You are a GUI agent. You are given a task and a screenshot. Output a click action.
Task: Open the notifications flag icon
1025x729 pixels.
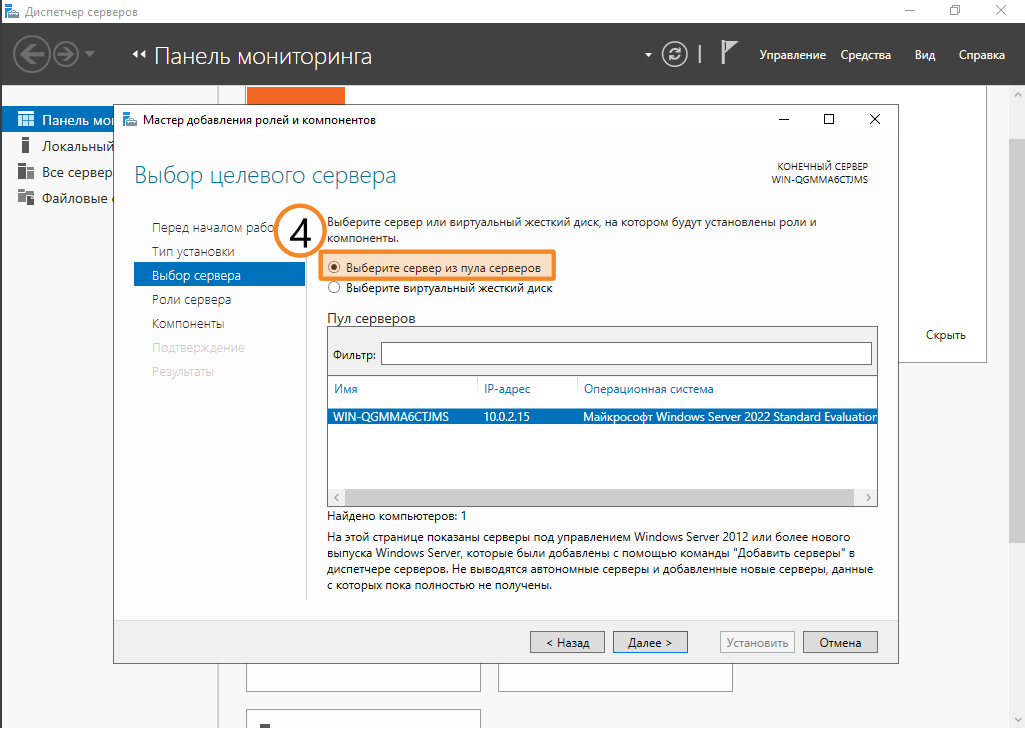tap(729, 53)
